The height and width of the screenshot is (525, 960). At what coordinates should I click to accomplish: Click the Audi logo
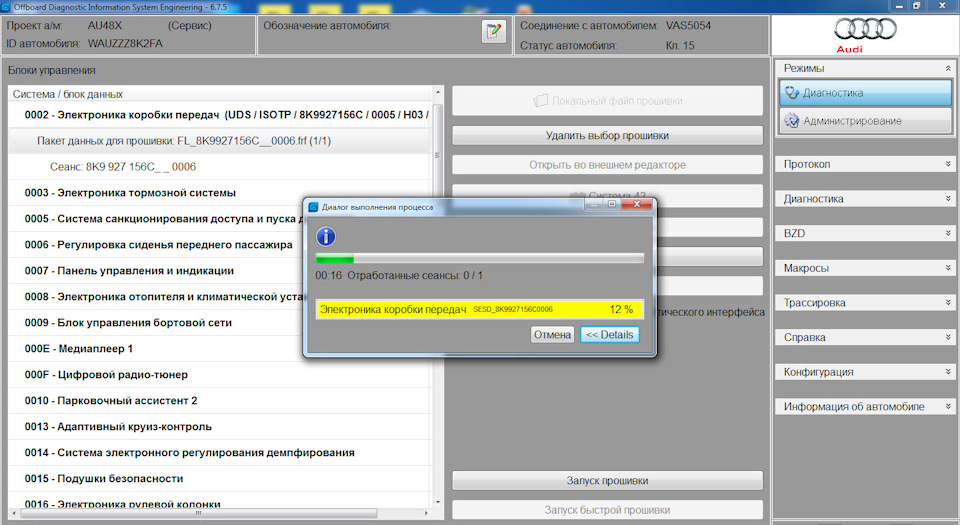tap(865, 35)
